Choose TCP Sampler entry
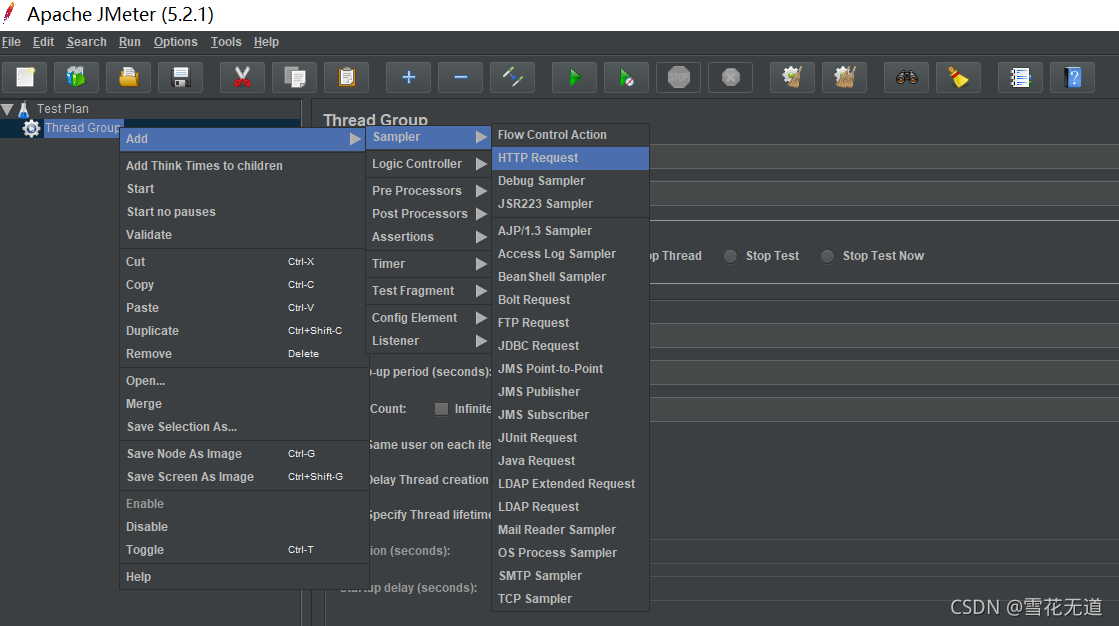 (570, 599)
